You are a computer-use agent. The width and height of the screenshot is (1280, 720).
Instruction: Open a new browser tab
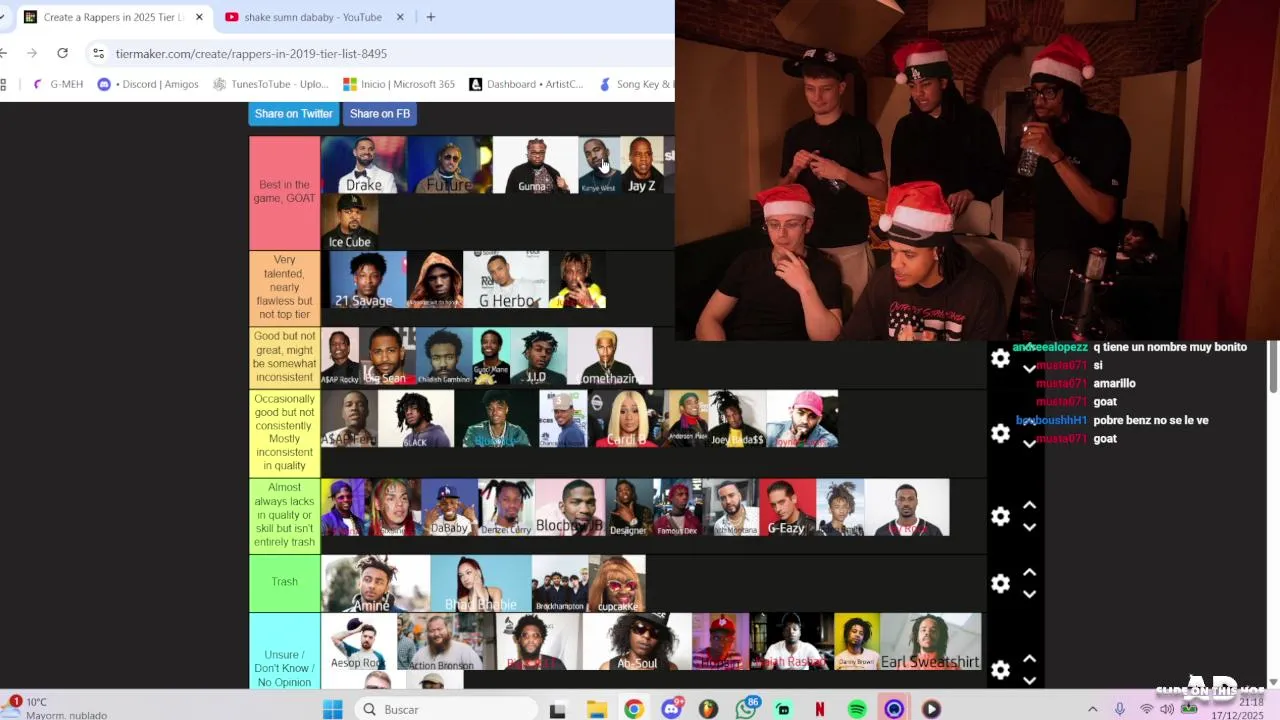pyautogui.click(x=430, y=17)
